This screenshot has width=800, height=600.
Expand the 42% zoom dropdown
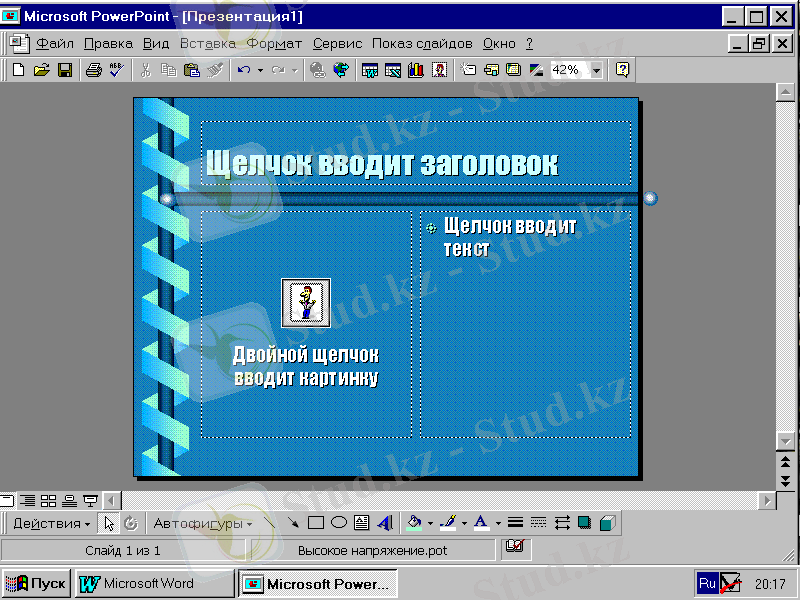pyautogui.click(x=596, y=70)
